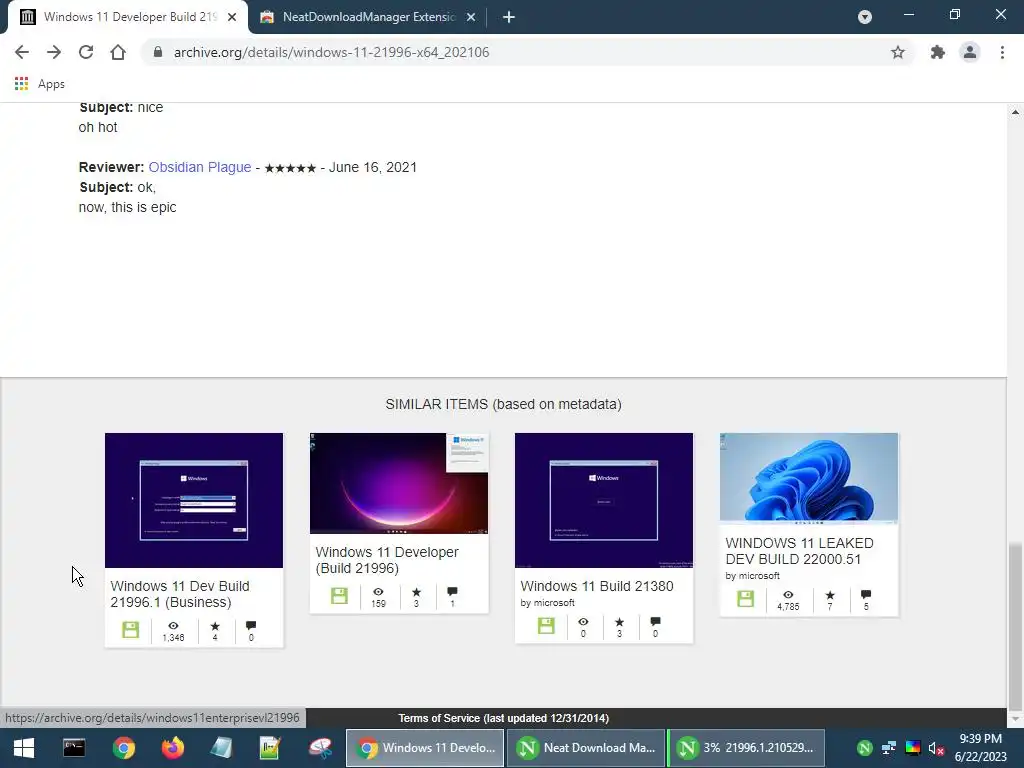Open the 3% 21996.1.210529 download taskbar window
This screenshot has height=768, width=1024.
[x=746, y=748]
